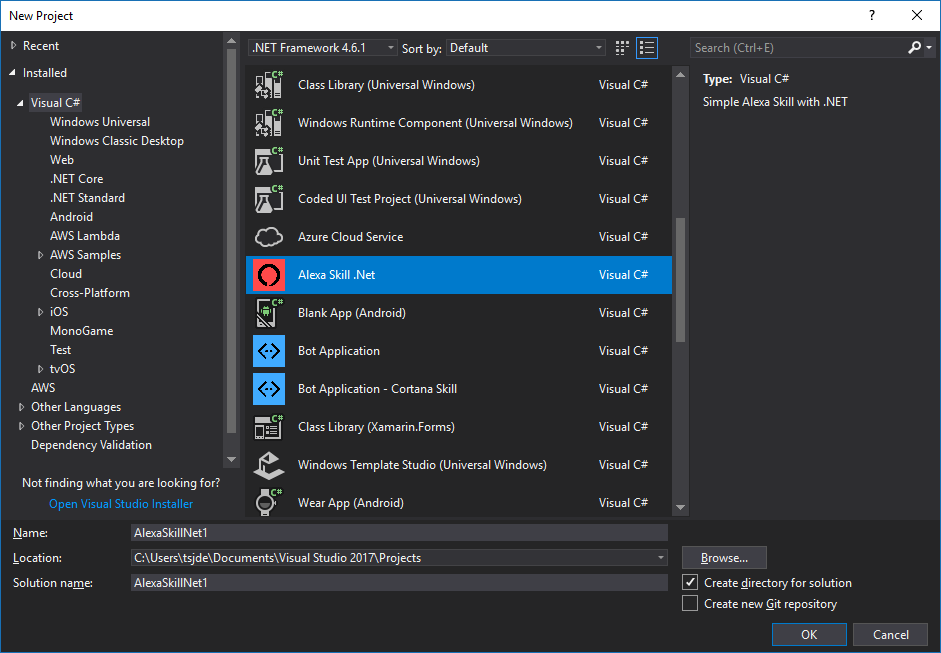Screen dimensions: 941x653
Task: Click the Windows Template Studio icon
Action: click(269, 465)
